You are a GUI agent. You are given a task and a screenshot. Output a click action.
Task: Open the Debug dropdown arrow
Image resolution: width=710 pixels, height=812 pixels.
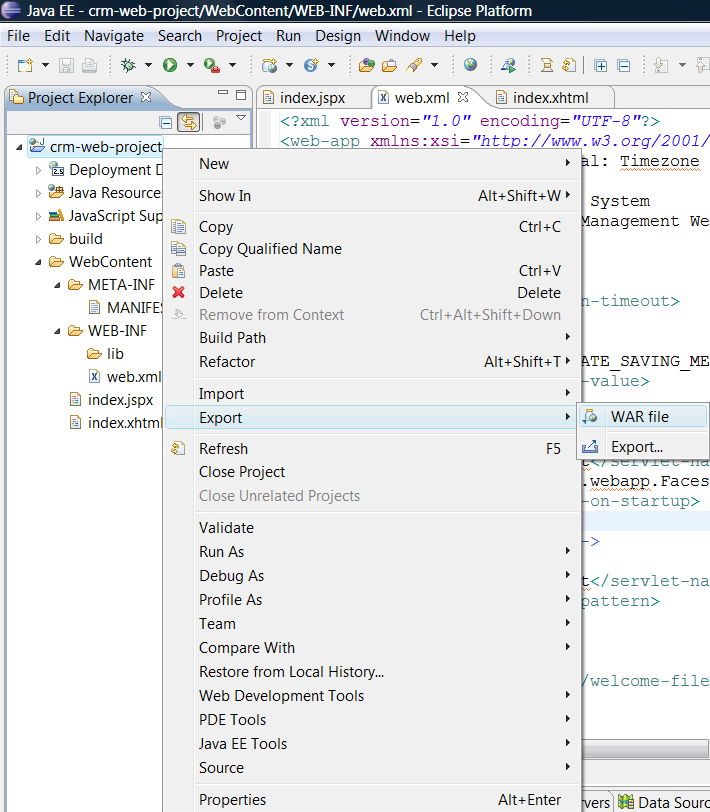point(148,65)
